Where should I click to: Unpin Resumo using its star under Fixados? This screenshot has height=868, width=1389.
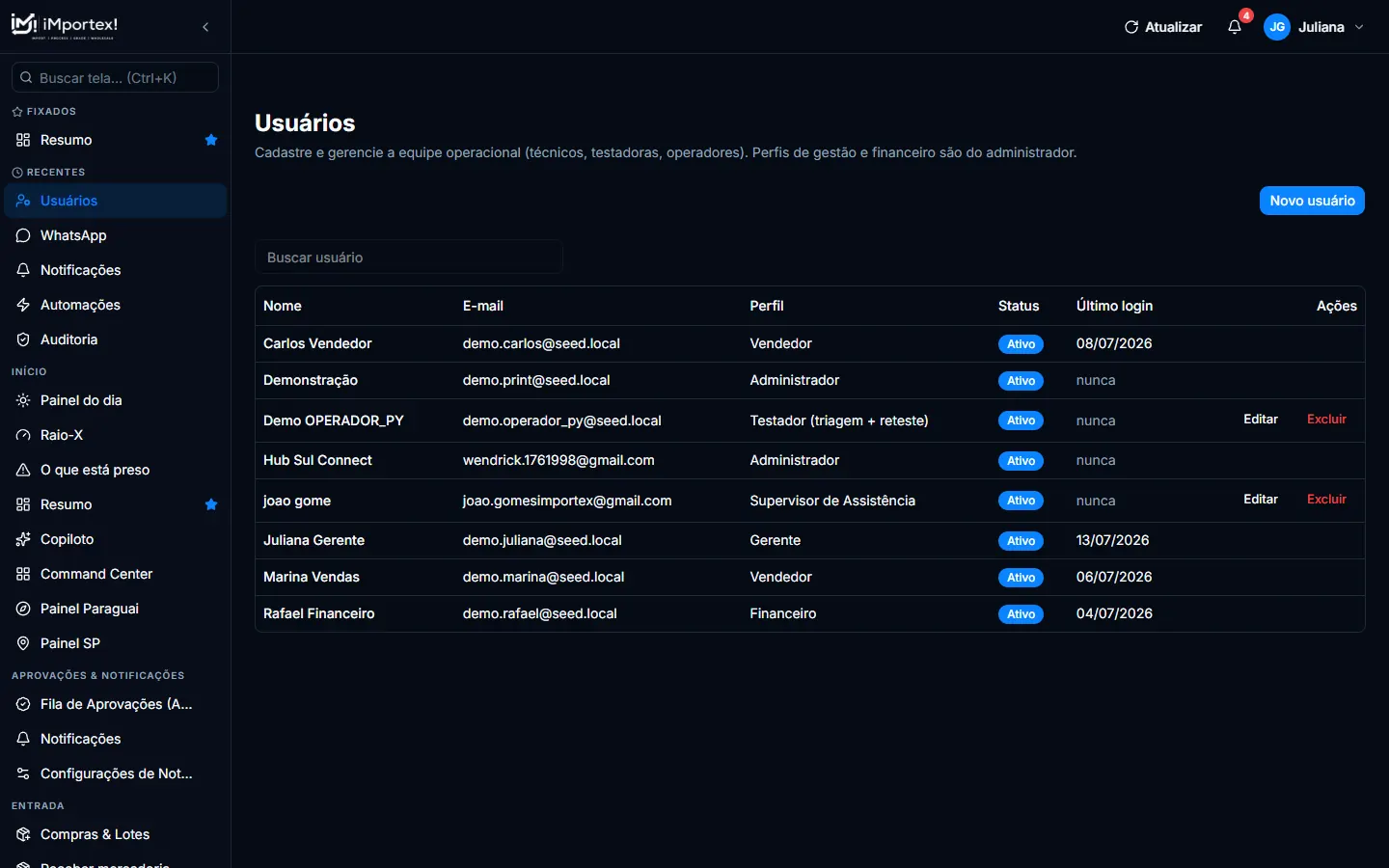click(211, 140)
